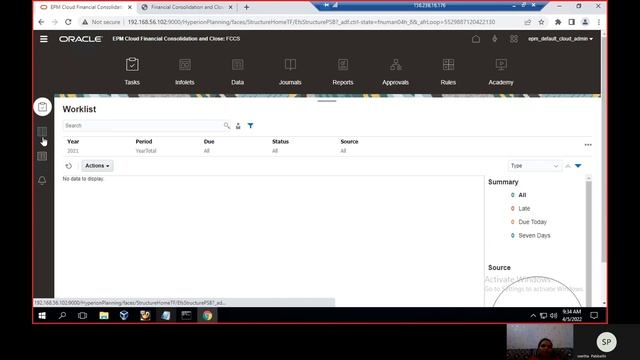Switch to EPM Cloud Financial Consolidation browser tab

coord(86,7)
